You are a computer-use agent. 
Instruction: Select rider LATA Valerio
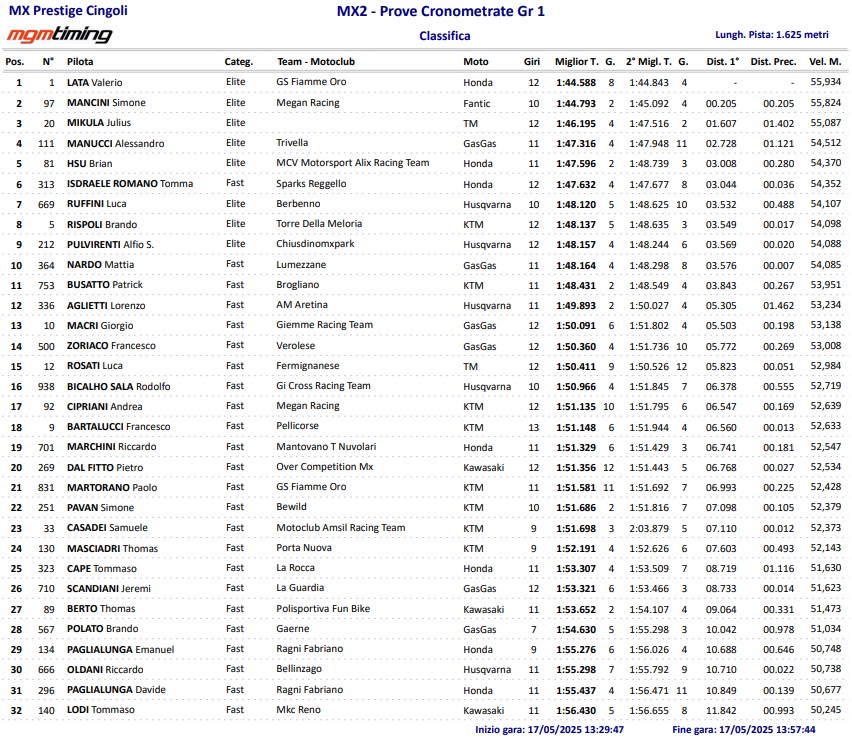pyautogui.click(x=94, y=82)
